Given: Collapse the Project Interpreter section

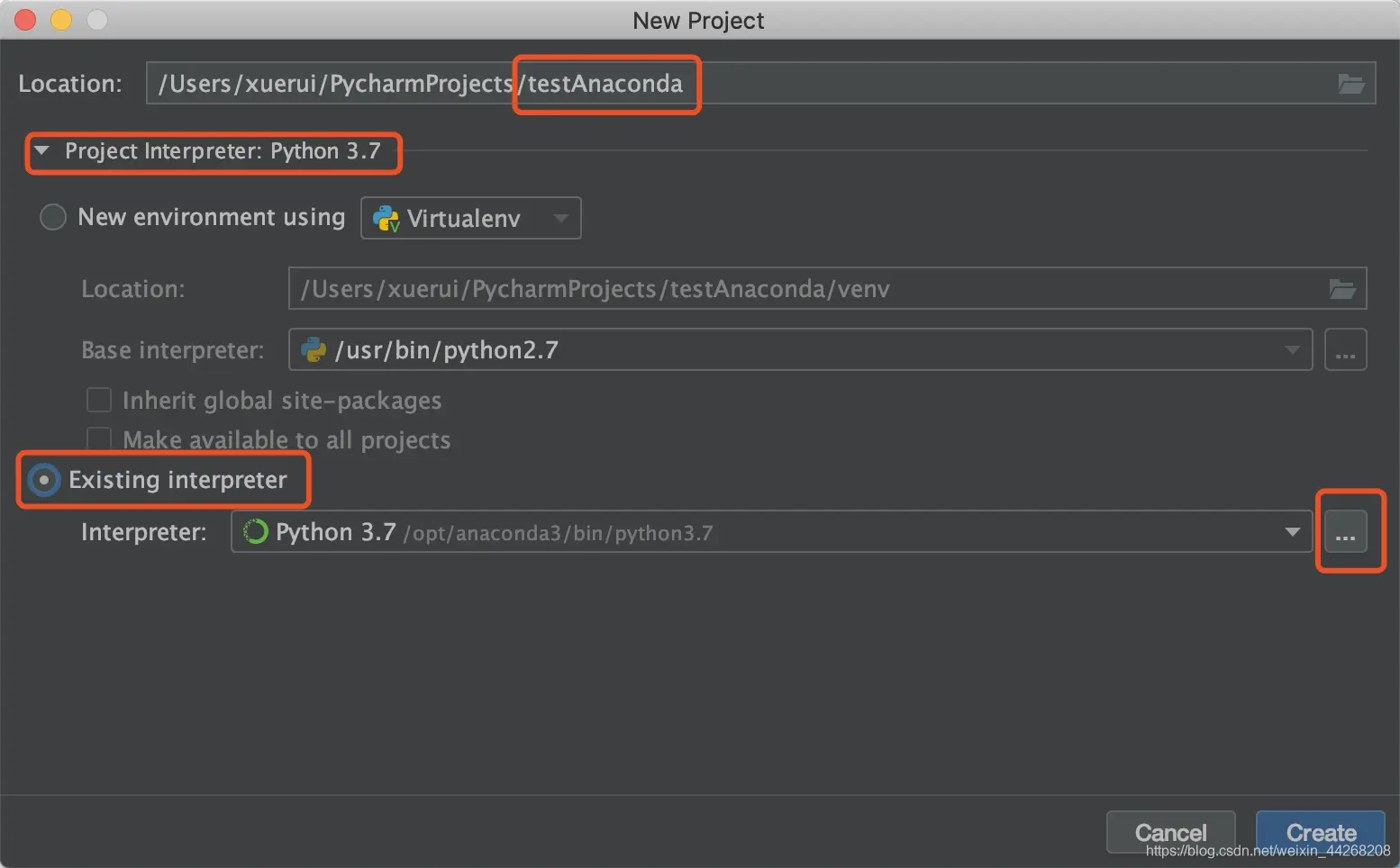Looking at the screenshot, I should tap(41, 150).
